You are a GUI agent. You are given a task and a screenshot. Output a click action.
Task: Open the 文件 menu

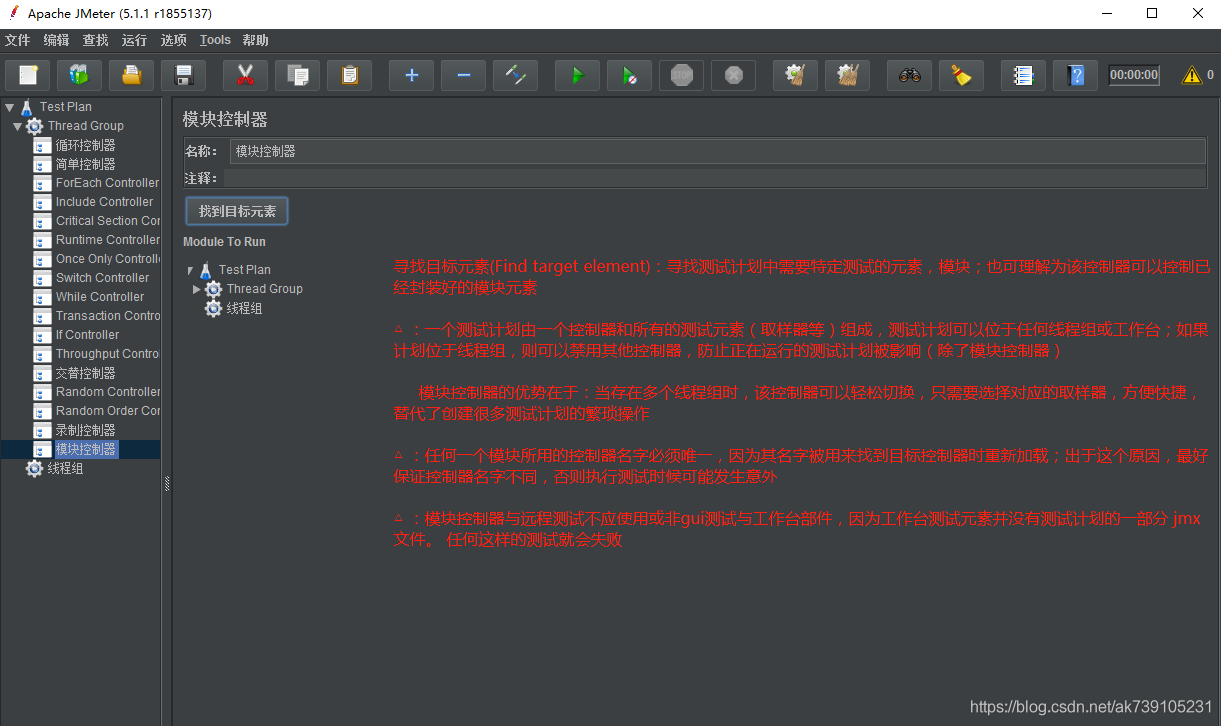point(18,40)
